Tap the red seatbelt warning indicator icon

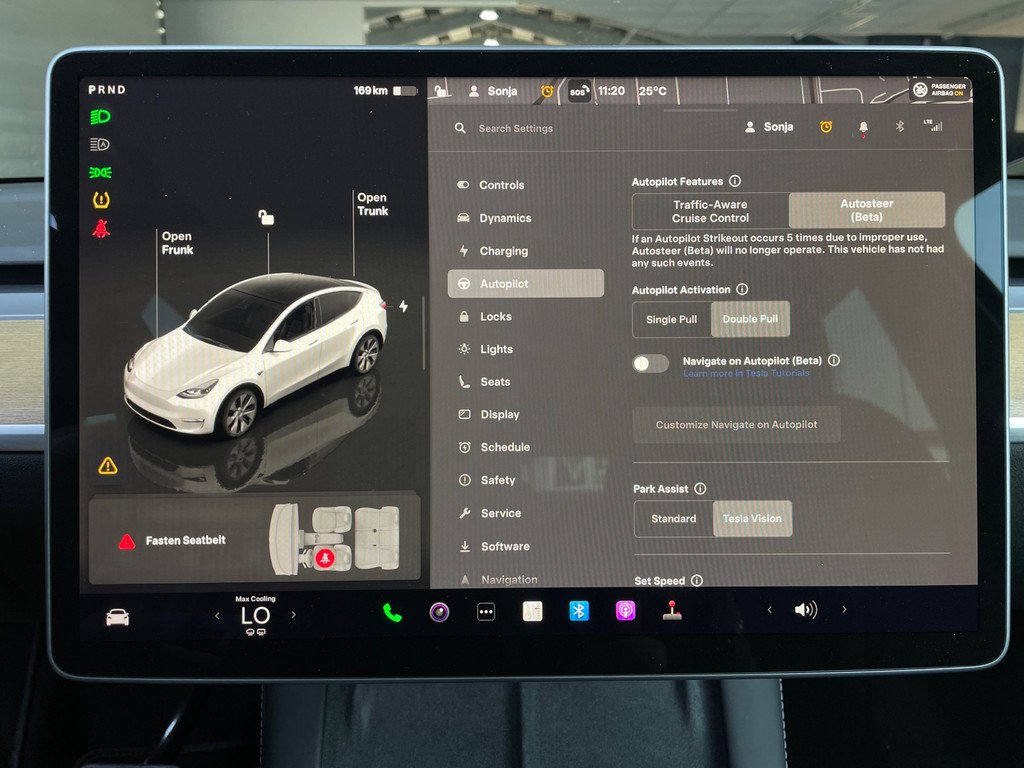click(x=101, y=229)
